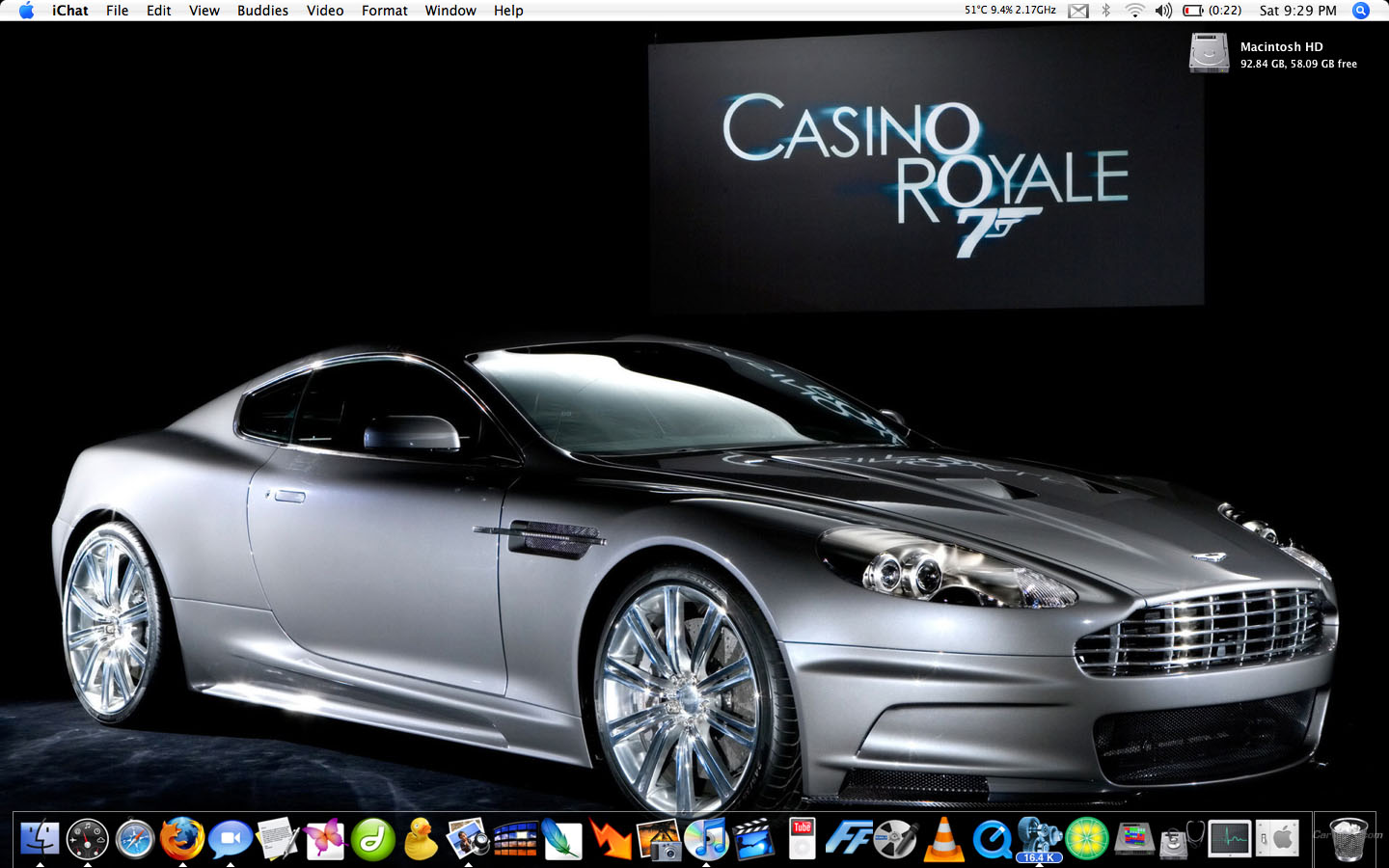This screenshot has height=868, width=1389.
Task: Open the YouTube iPod converter icon
Action: click(x=802, y=839)
